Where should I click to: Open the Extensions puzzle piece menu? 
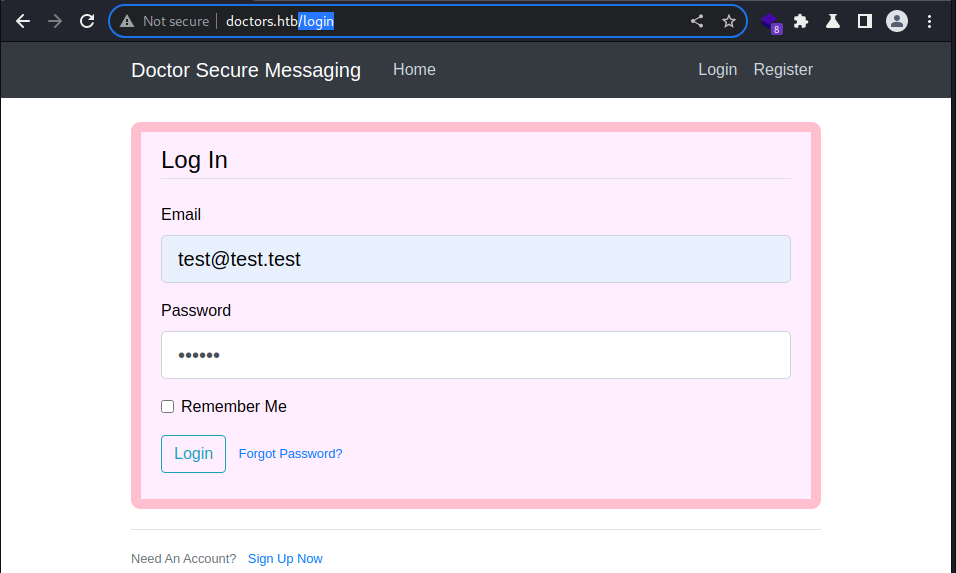[x=801, y=21]
